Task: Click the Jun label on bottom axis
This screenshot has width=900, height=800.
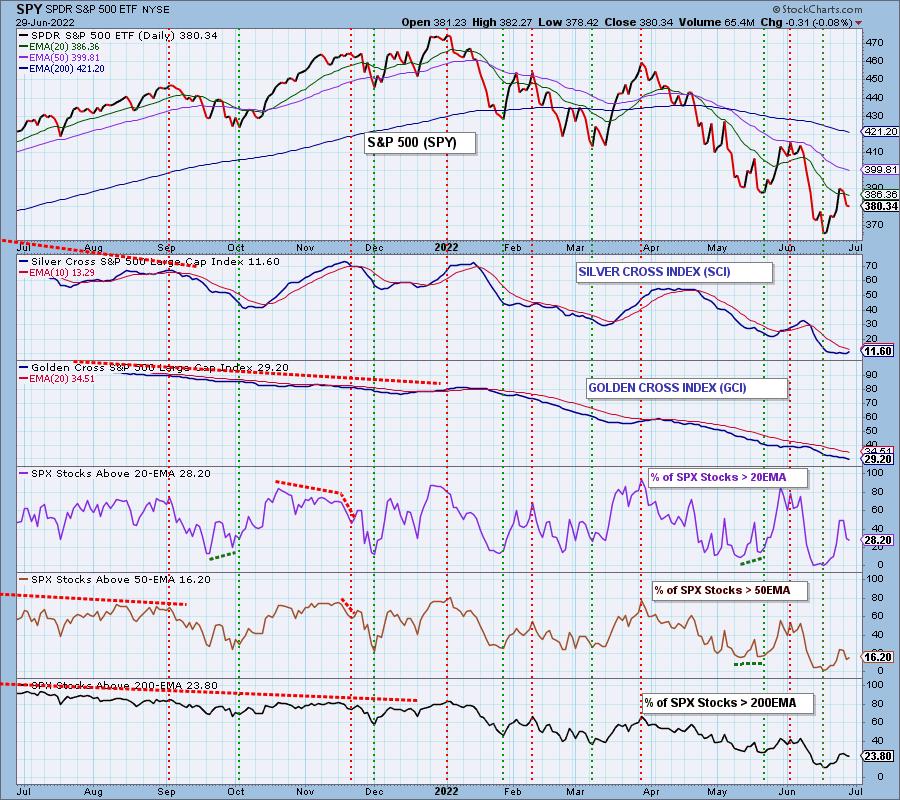Action: coord(788,791)
